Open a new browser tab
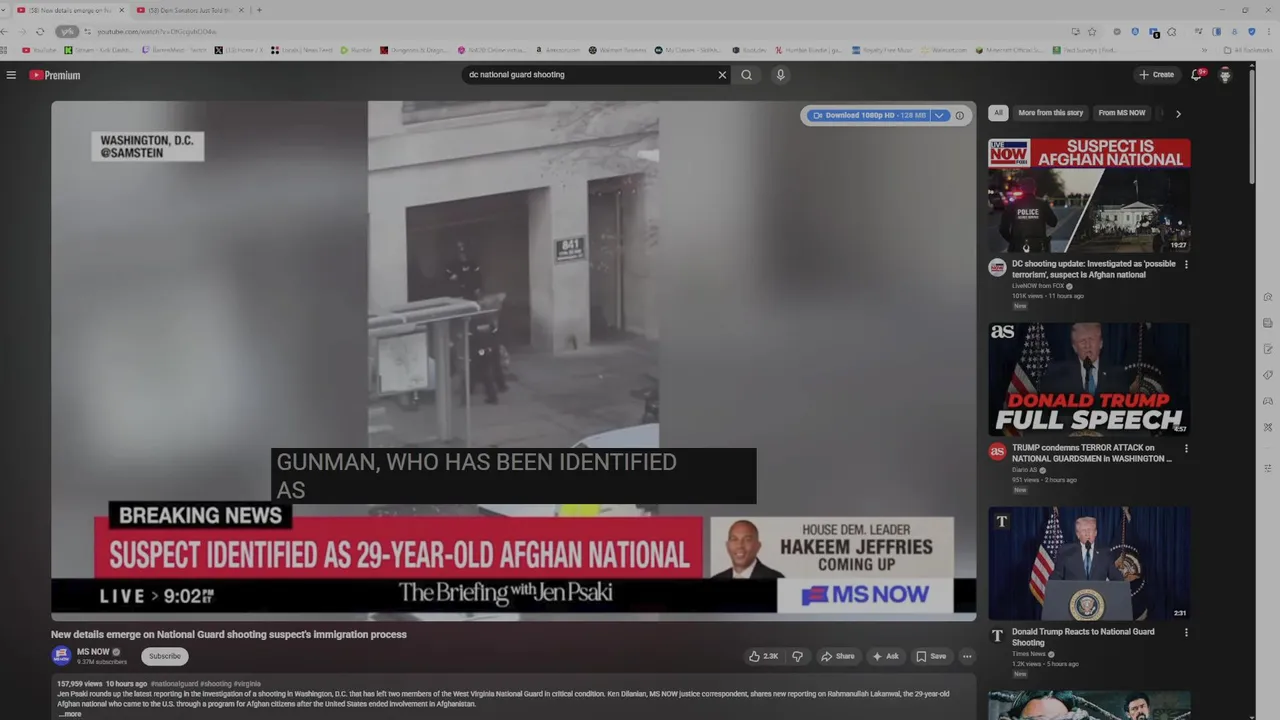 (x=259, y=10)
